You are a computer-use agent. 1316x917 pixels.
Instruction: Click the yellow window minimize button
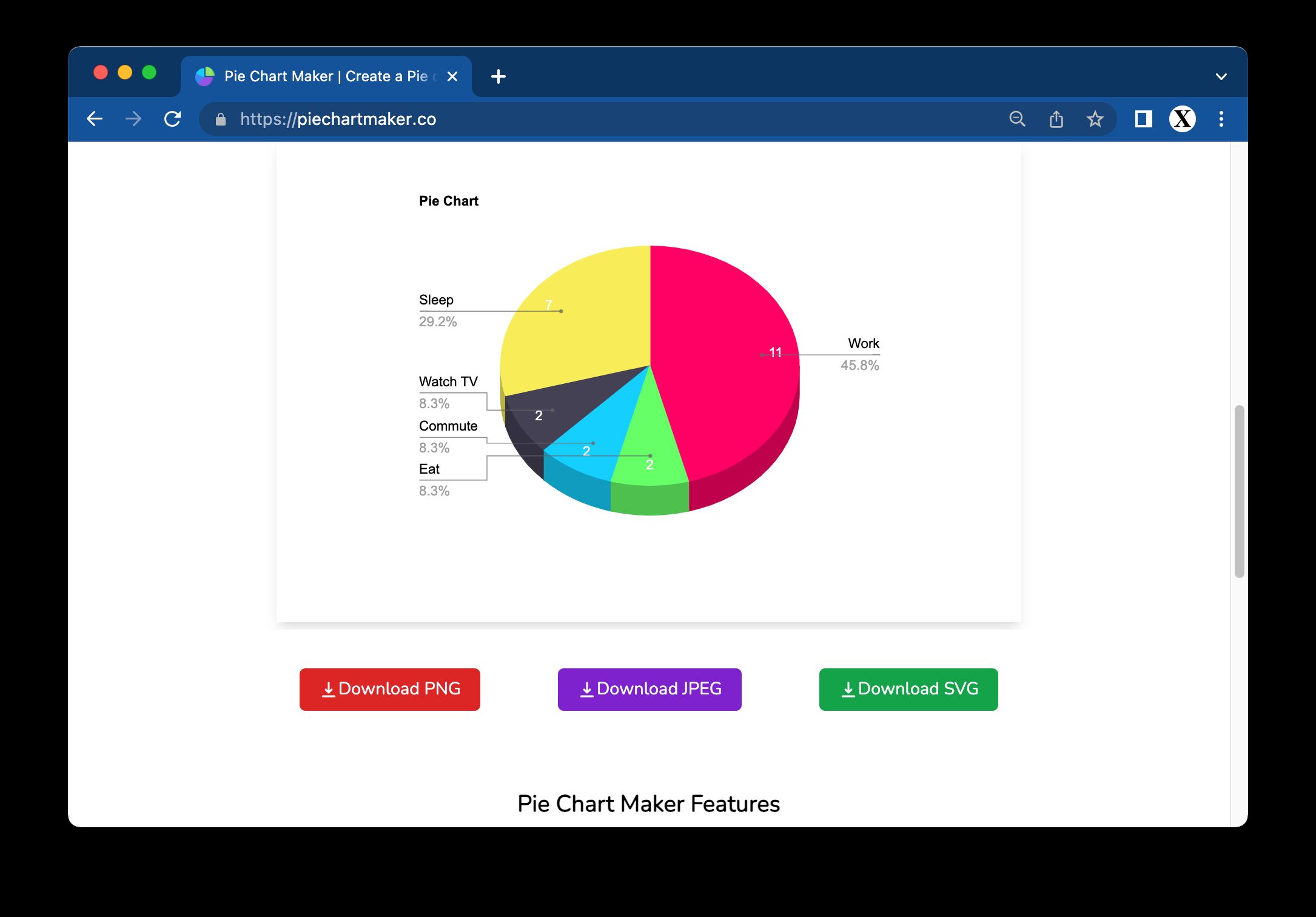click(125, 73)
